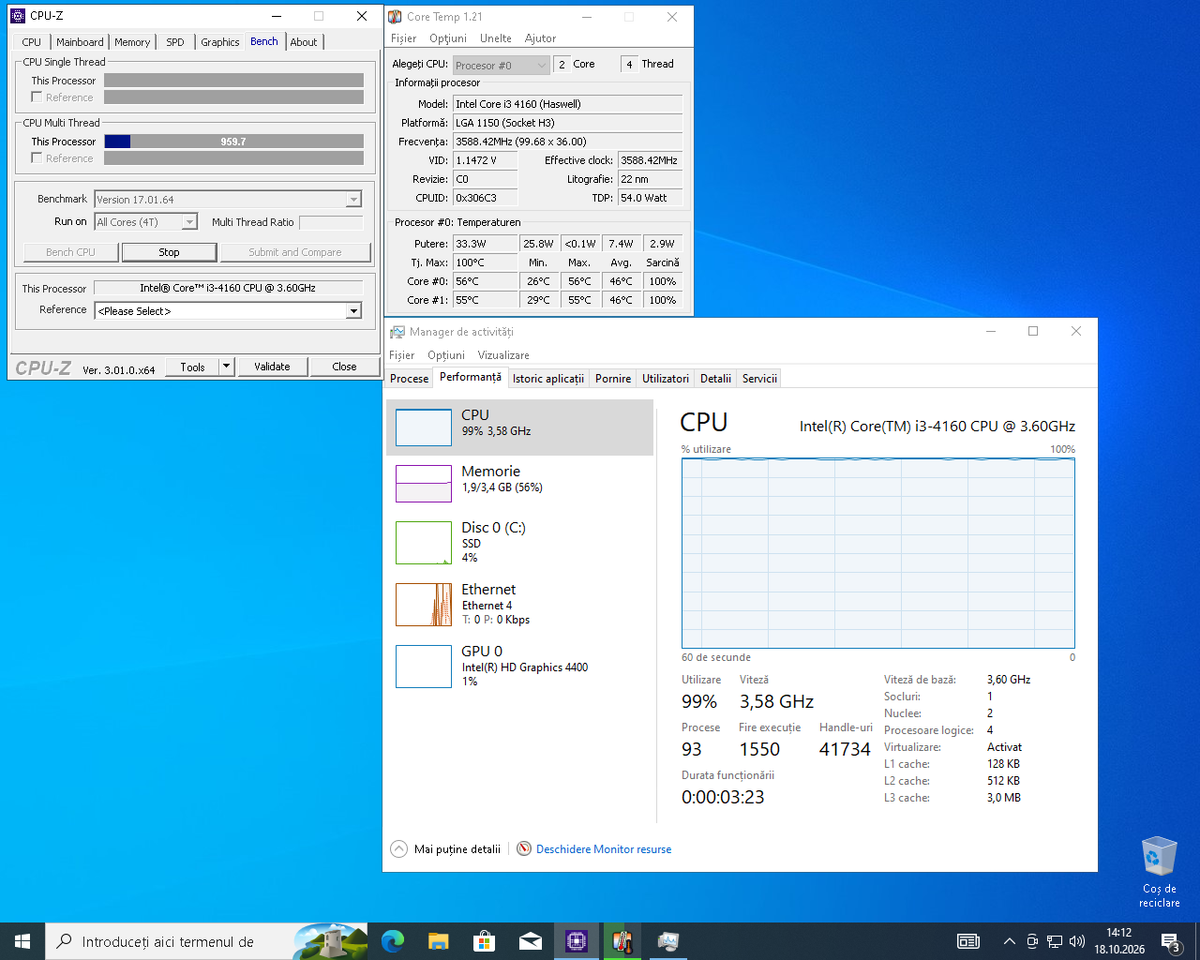Click the touch keyboard tray icon
Viewport: 1200px width, 960px height.
point(968,941)
